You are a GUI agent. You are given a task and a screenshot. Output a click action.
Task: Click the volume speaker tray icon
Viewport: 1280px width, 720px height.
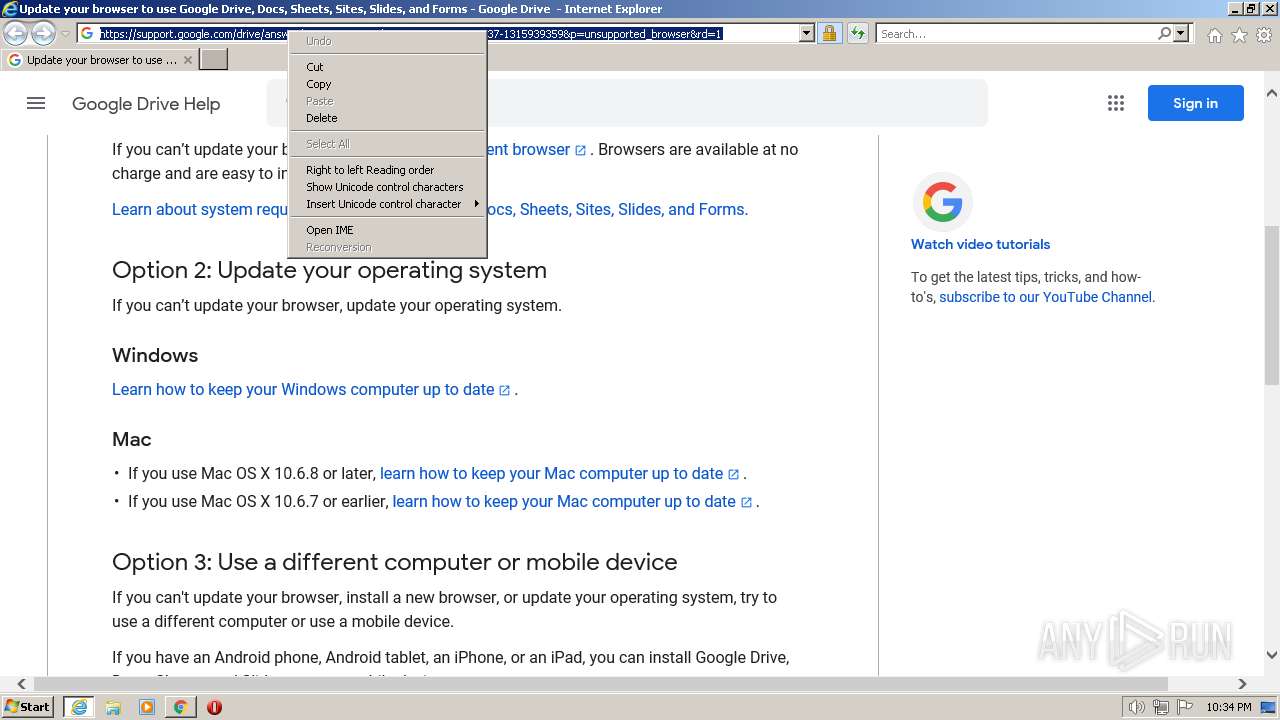pos(1138,707)
